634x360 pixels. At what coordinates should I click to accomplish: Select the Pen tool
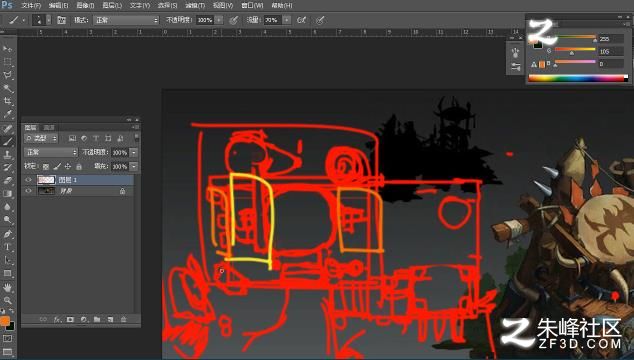7,234
